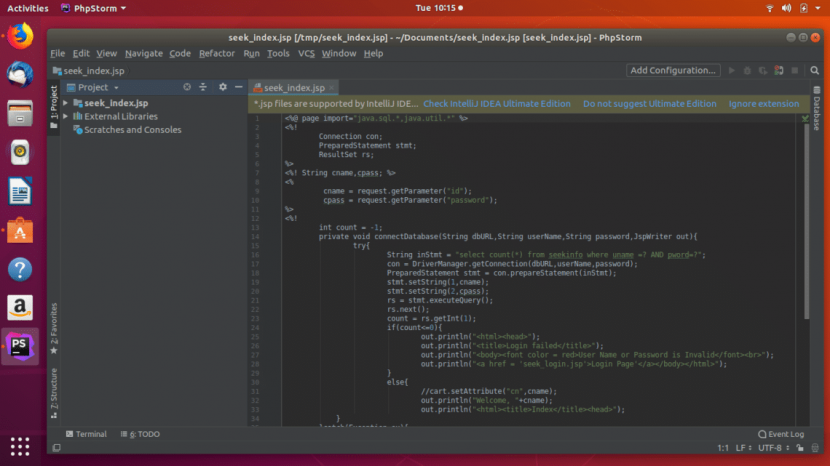Open Firefox from the Ubuntu dock
Viewport: 830px width, 466px height.
point(20,36)
